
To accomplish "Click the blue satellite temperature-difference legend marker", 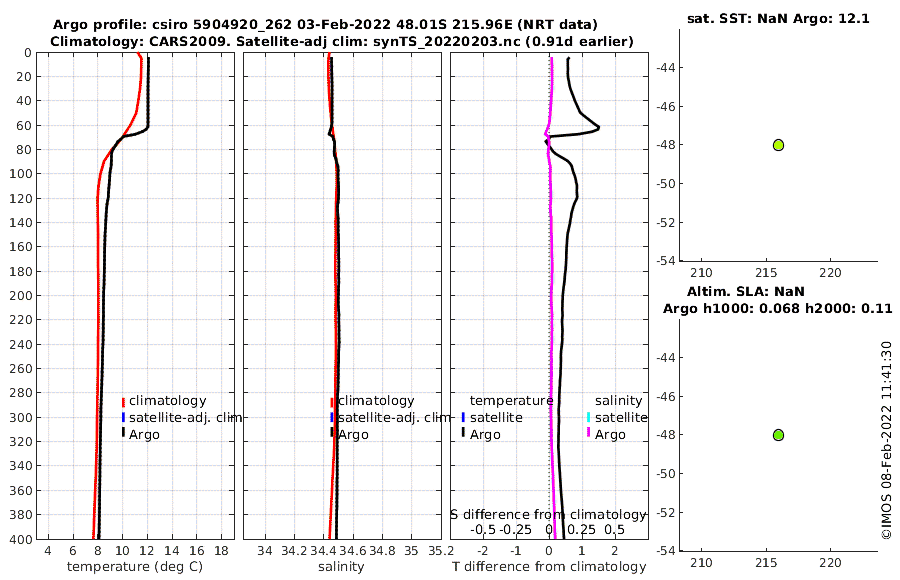I will pos(463,417).
